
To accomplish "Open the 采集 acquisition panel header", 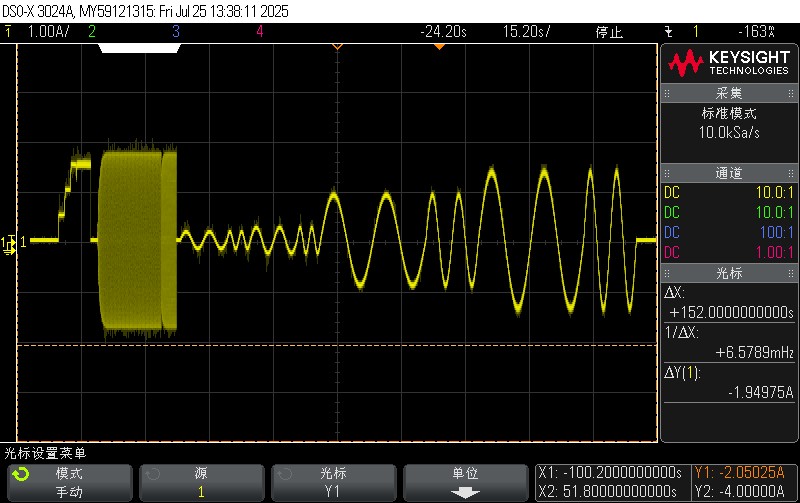I will (729, 93).
